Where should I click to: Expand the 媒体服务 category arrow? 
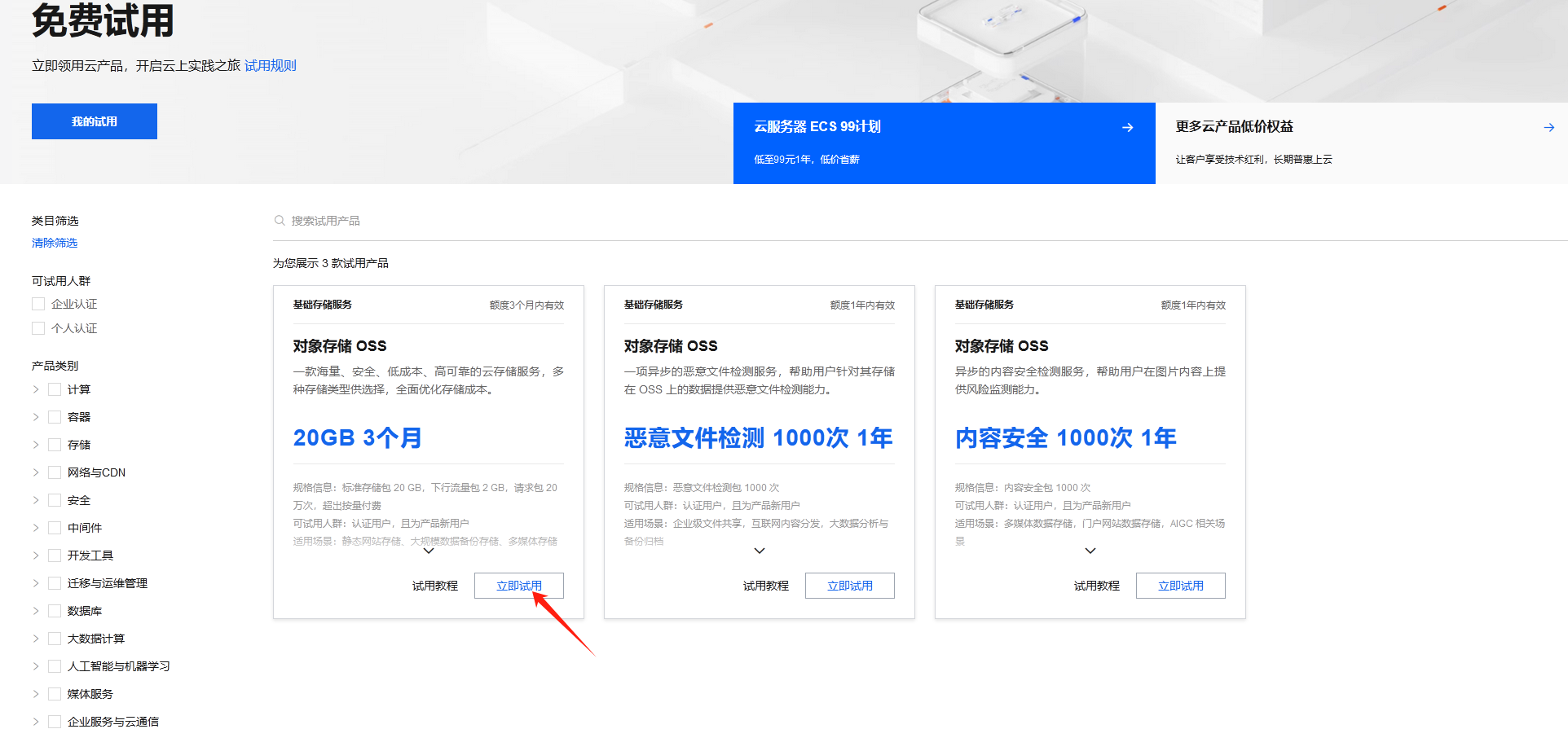[x=36, y=694]
